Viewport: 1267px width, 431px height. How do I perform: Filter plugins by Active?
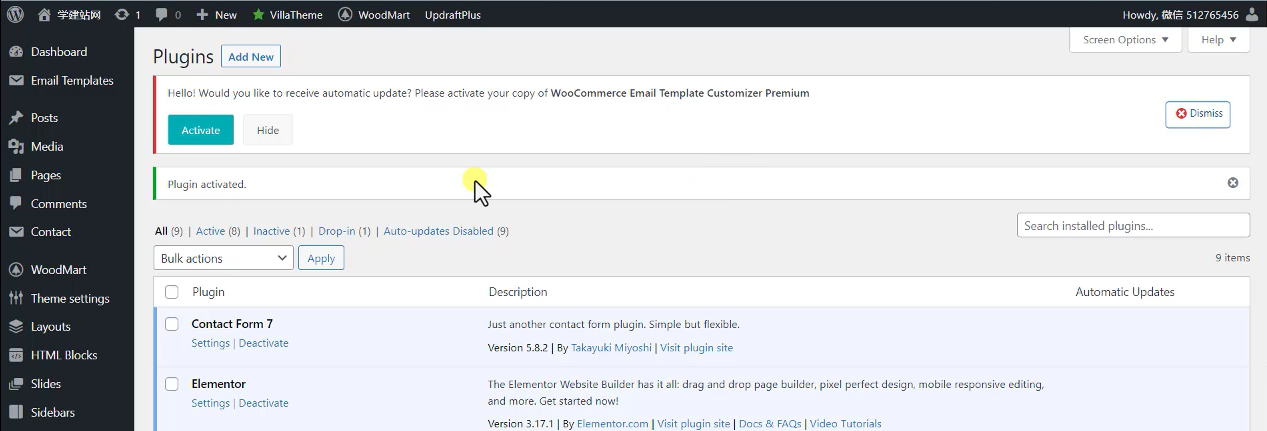210,231
